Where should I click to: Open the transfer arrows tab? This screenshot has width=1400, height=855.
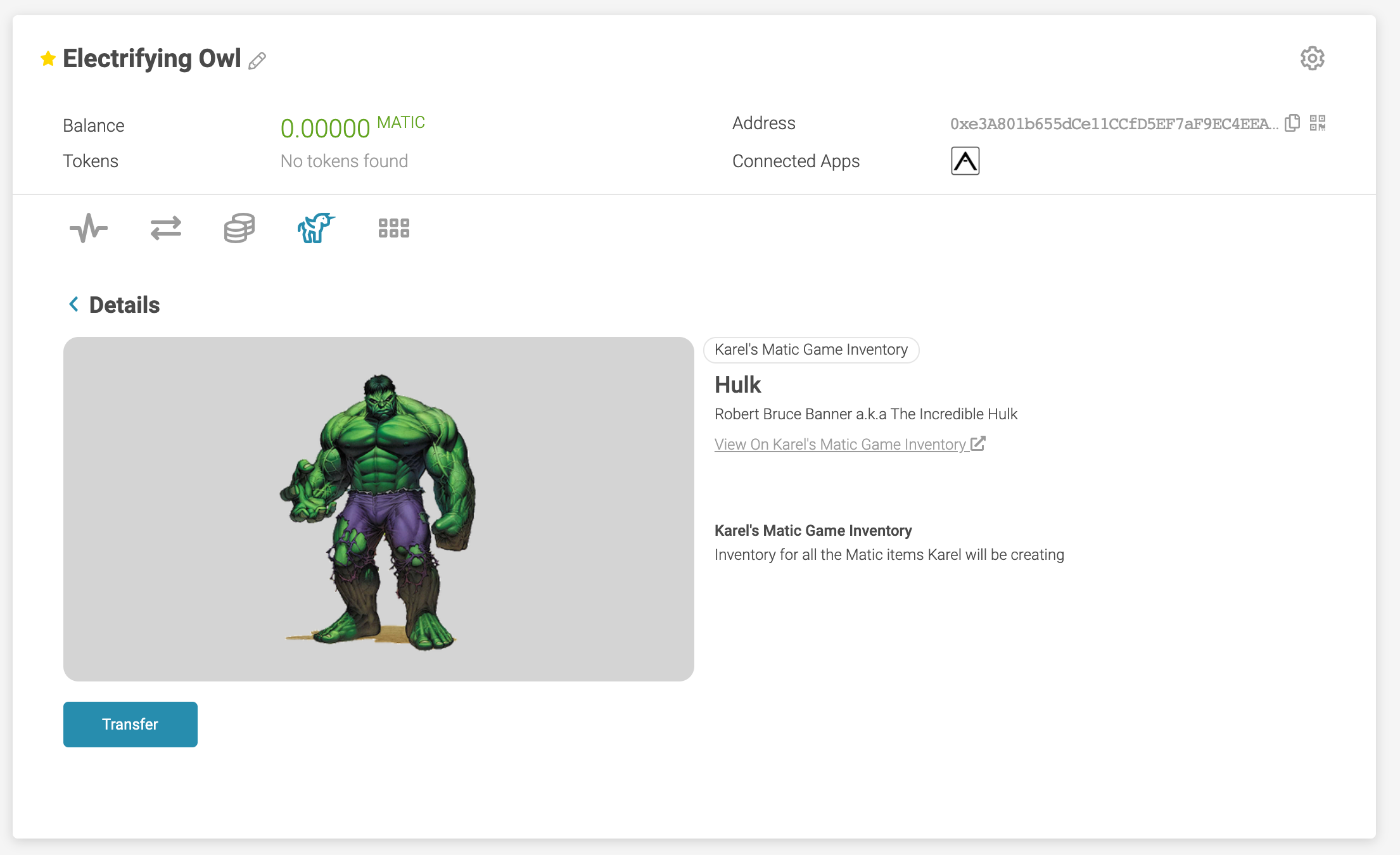(166, 228)
